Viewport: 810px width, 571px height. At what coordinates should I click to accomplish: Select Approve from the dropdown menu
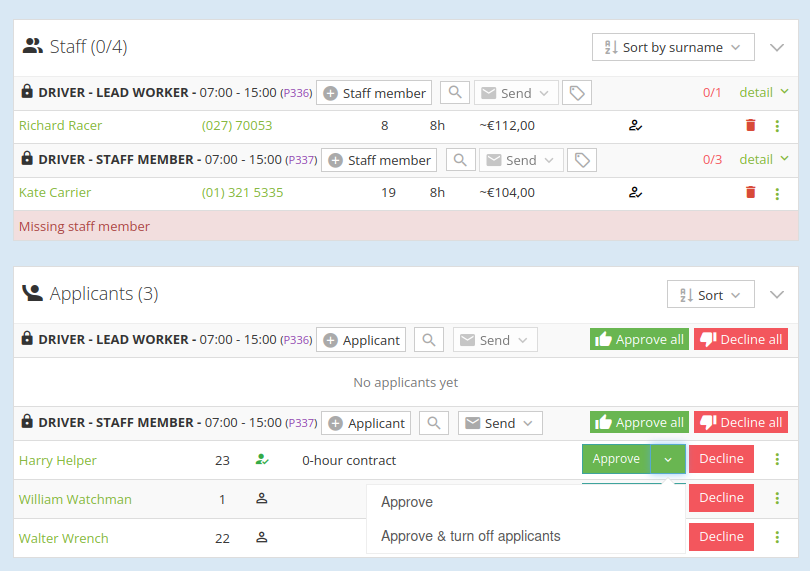pos(407,502)
